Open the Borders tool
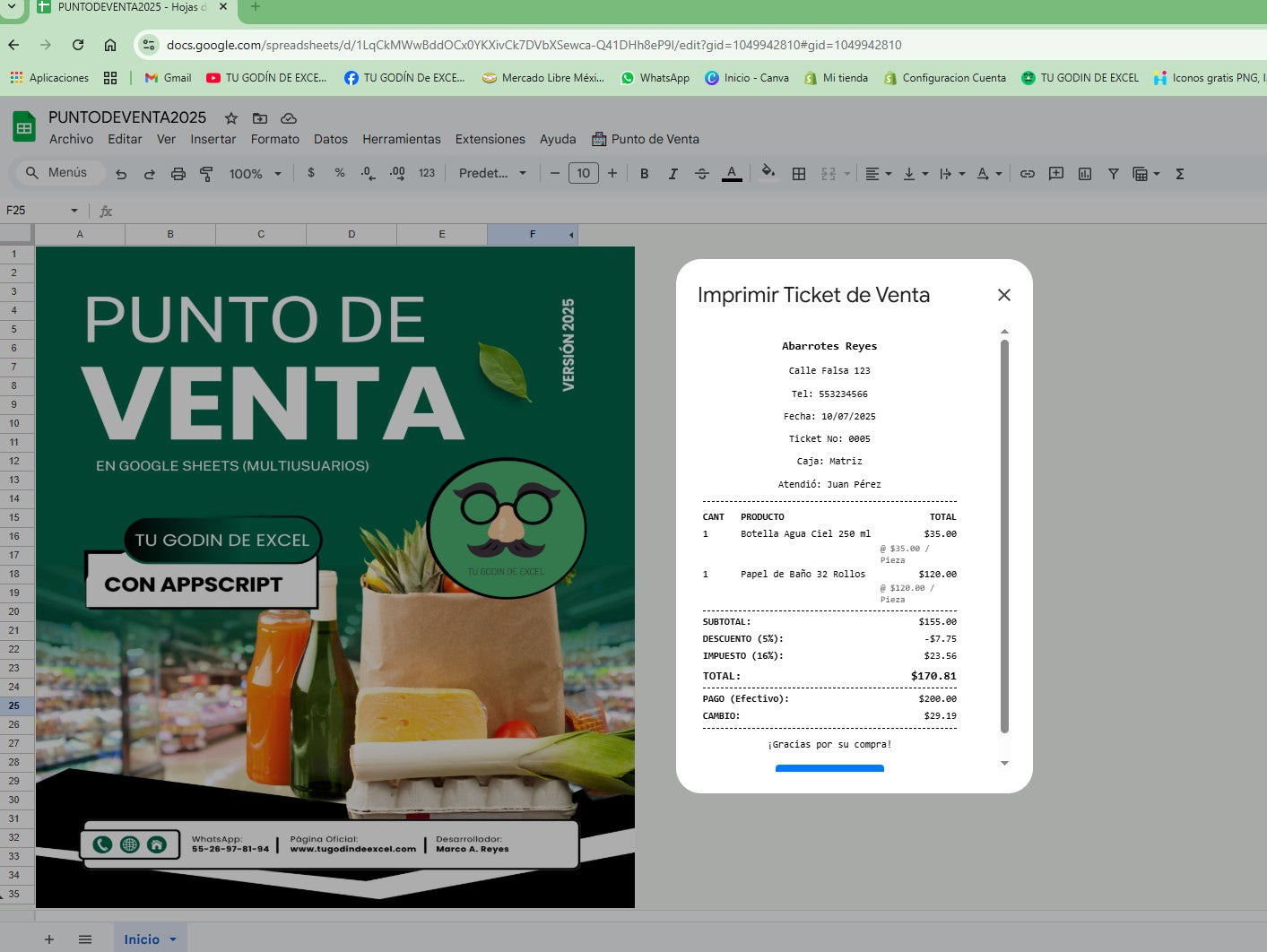The width and height of the screenshot is (1267, 952). [799, 174]
